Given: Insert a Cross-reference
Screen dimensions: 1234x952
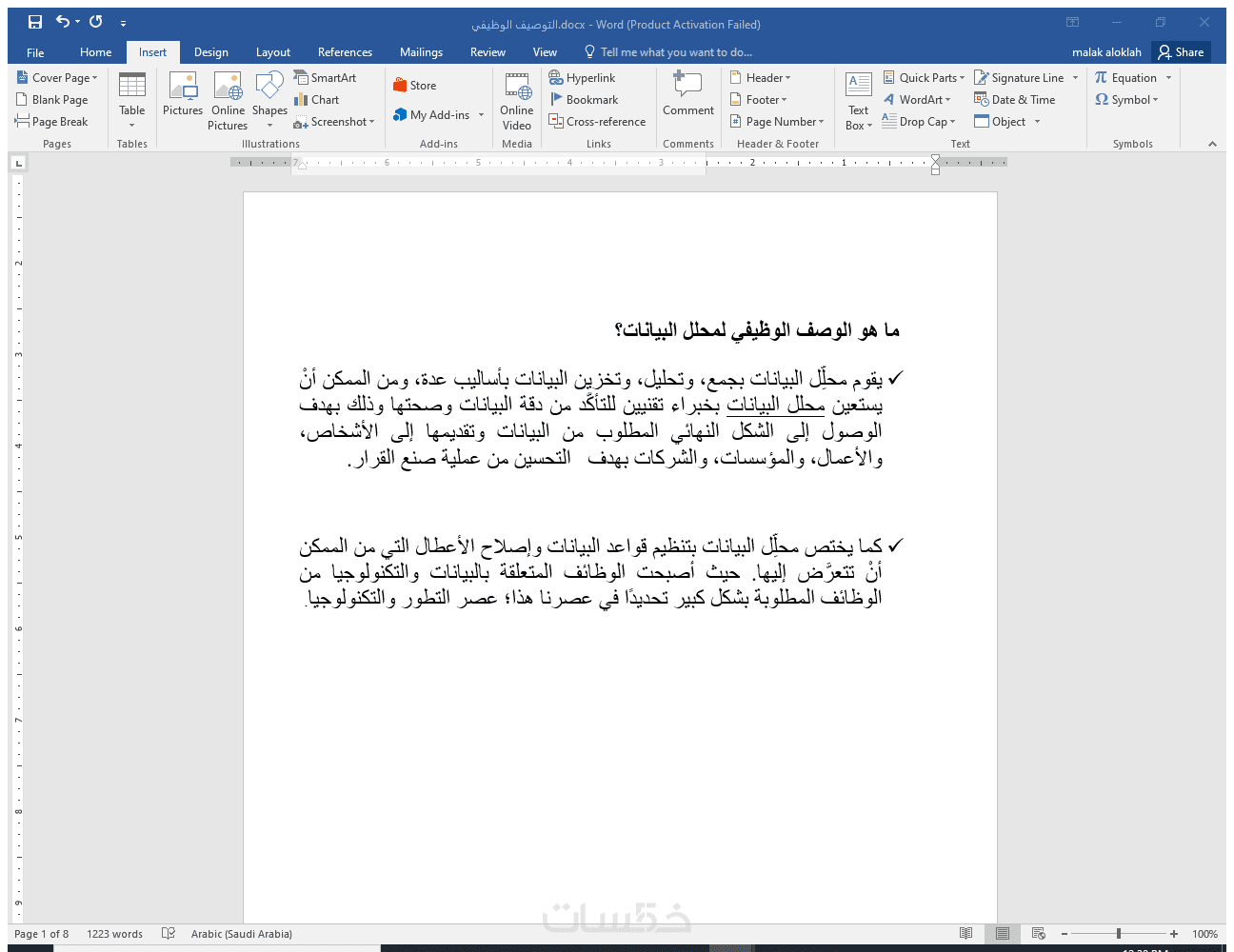Looking at the screenshot, I should click(x=597, y=122).
